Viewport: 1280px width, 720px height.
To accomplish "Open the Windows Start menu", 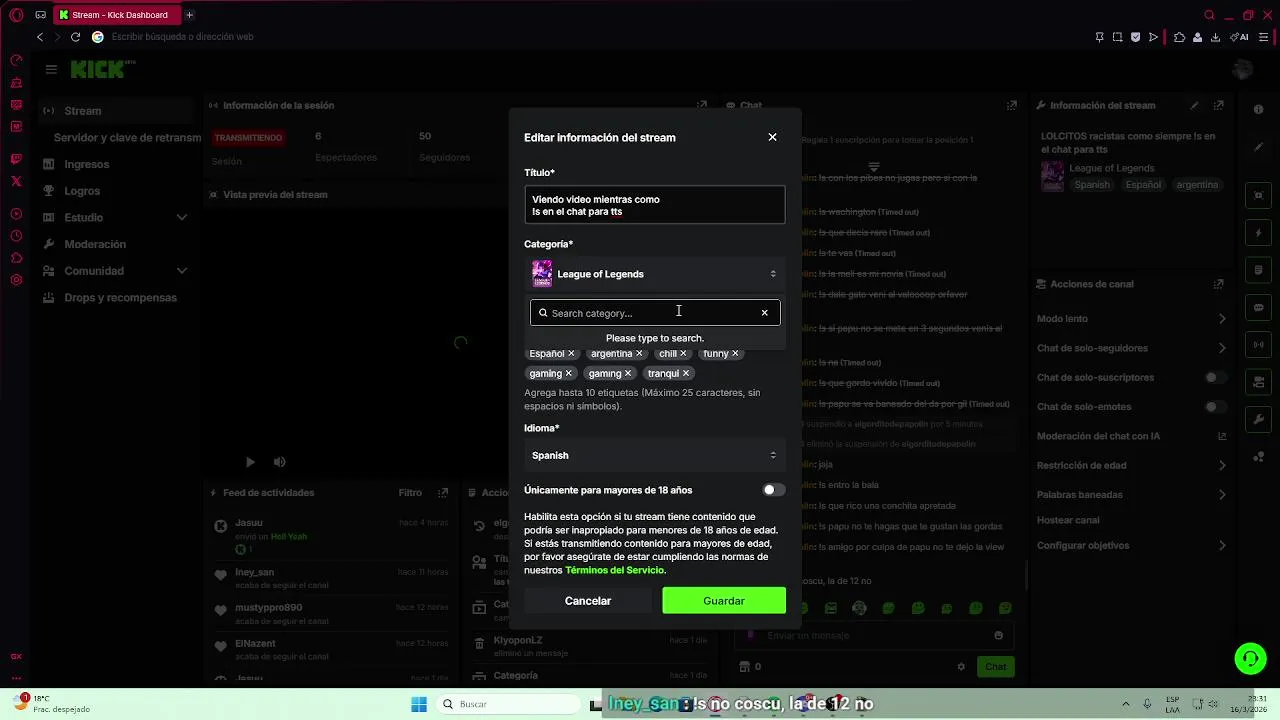I will click(419, 704).
